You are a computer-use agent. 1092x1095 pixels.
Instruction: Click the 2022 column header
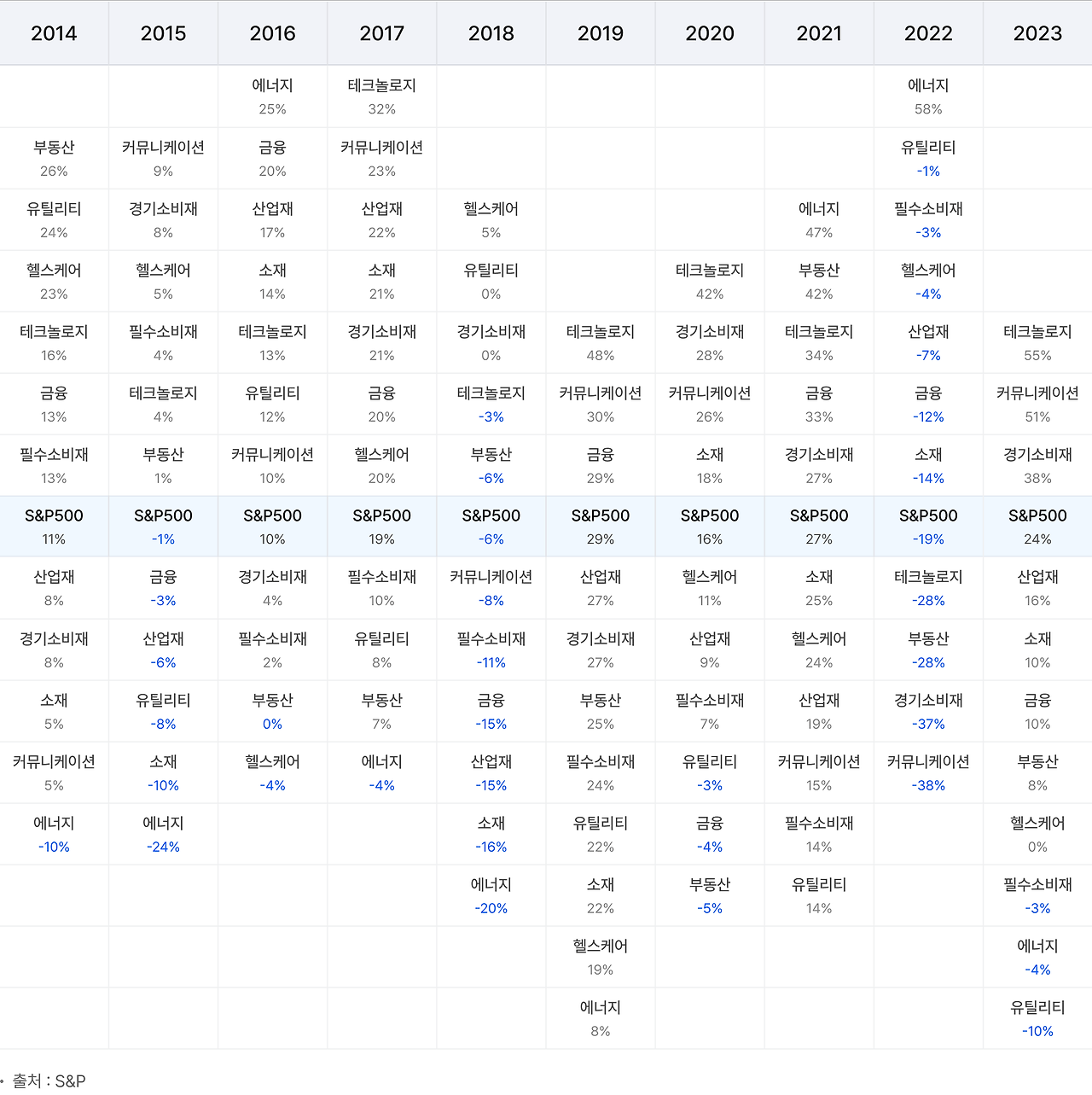pyautogui.click(x=928, y=33)
